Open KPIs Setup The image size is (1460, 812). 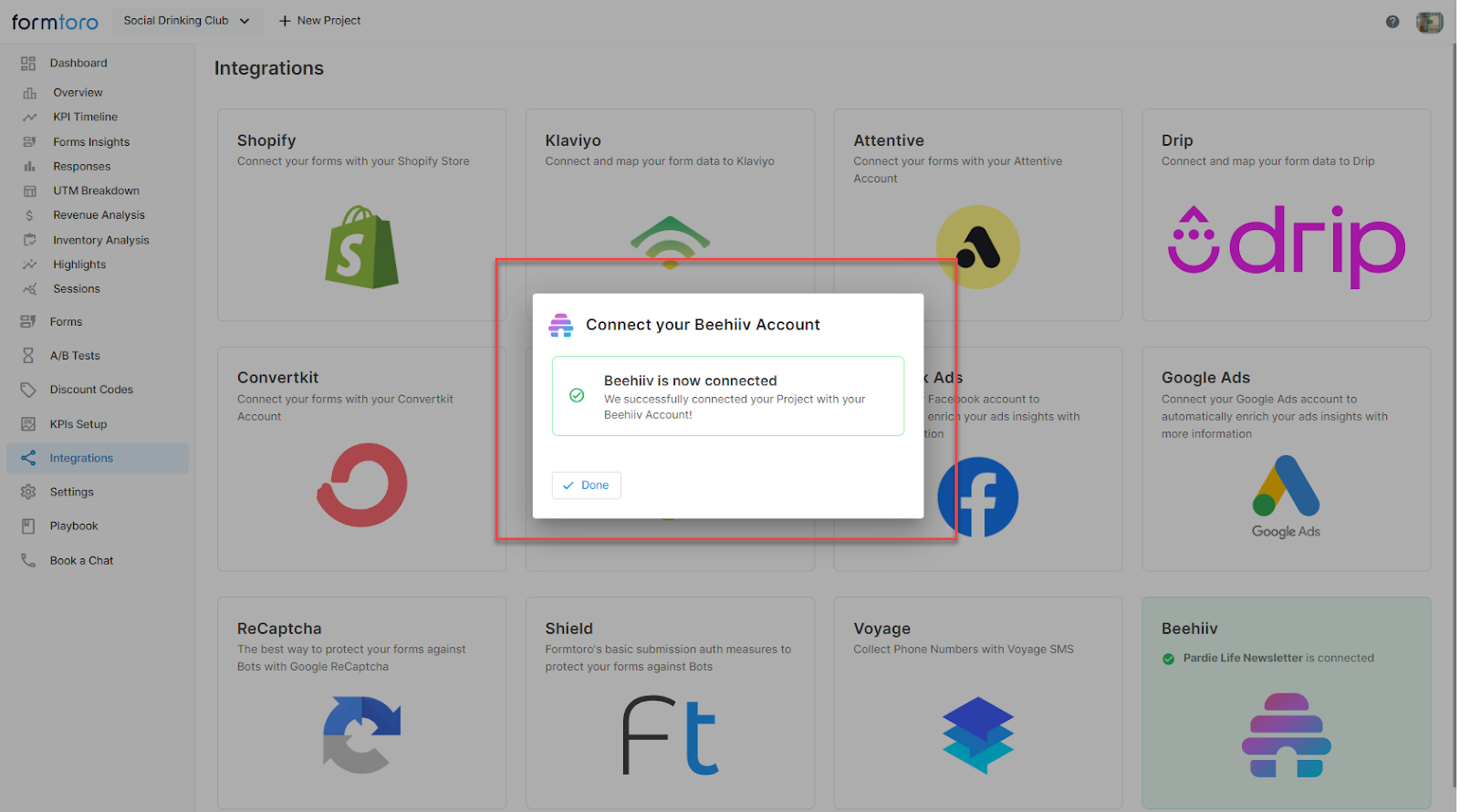click(78, 424)
